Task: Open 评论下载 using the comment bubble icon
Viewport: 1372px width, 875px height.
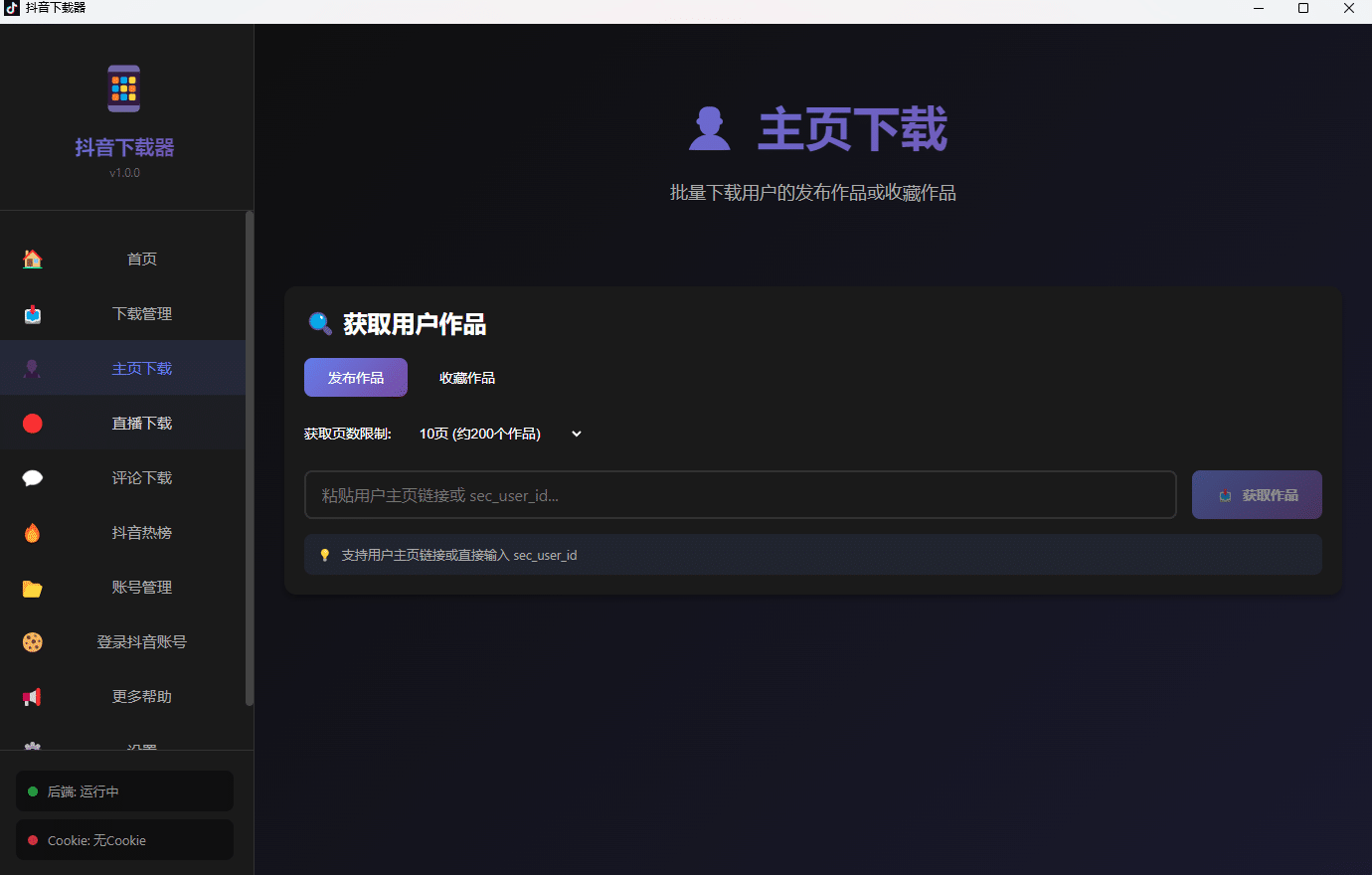Action: (32, 477)
